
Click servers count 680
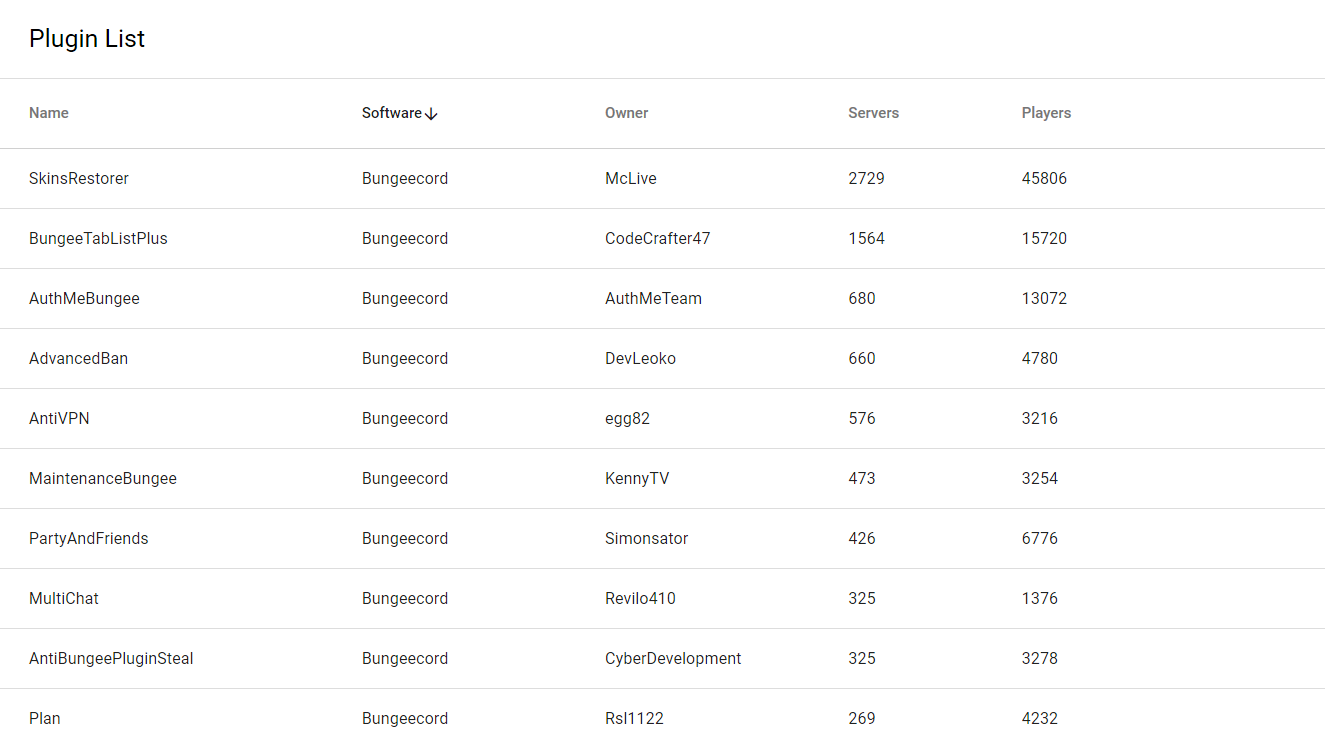coord(862,299)
